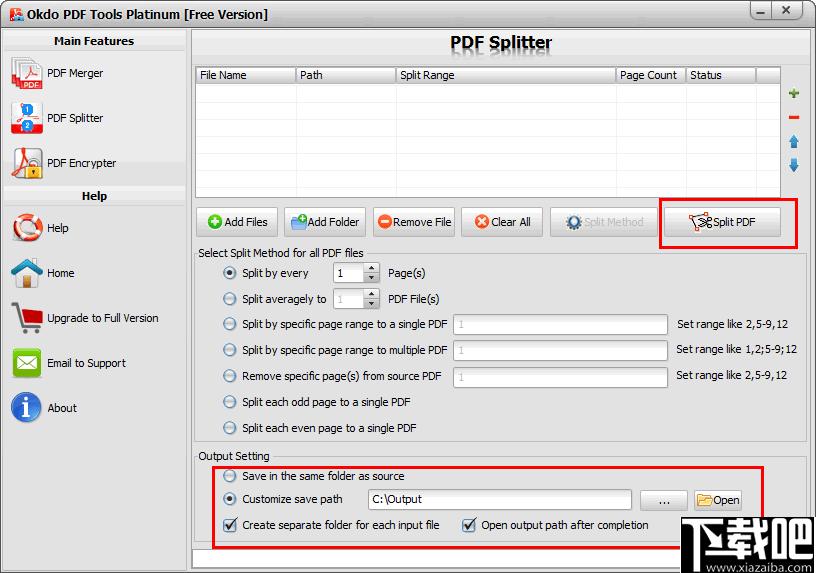The width and height of the screenshot is (816, 573).
Task: Click the About label in sidebar
Action: pyautogui.click(x=62, y=408)
